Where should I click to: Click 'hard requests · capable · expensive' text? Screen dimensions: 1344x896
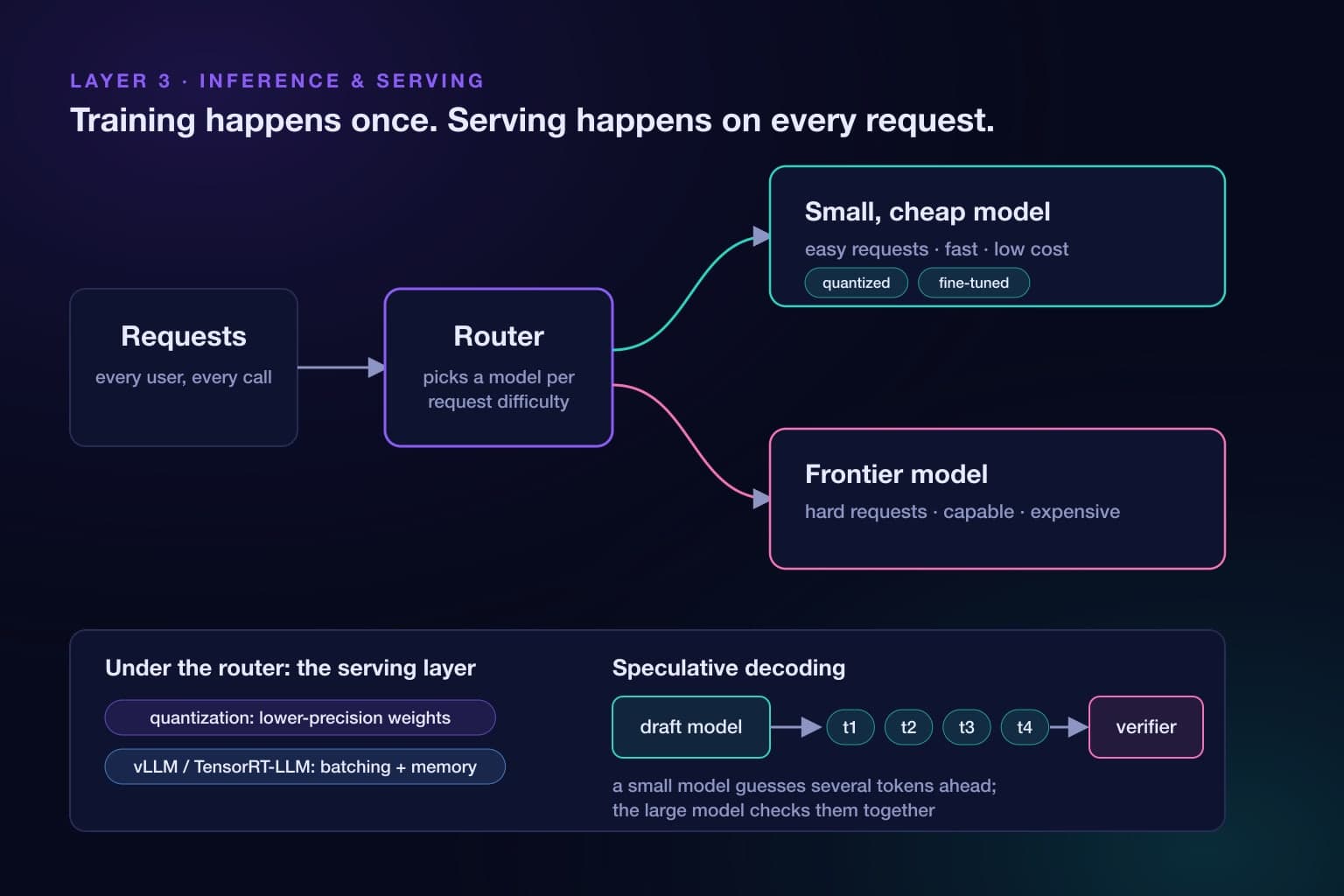tap(962, 512)
